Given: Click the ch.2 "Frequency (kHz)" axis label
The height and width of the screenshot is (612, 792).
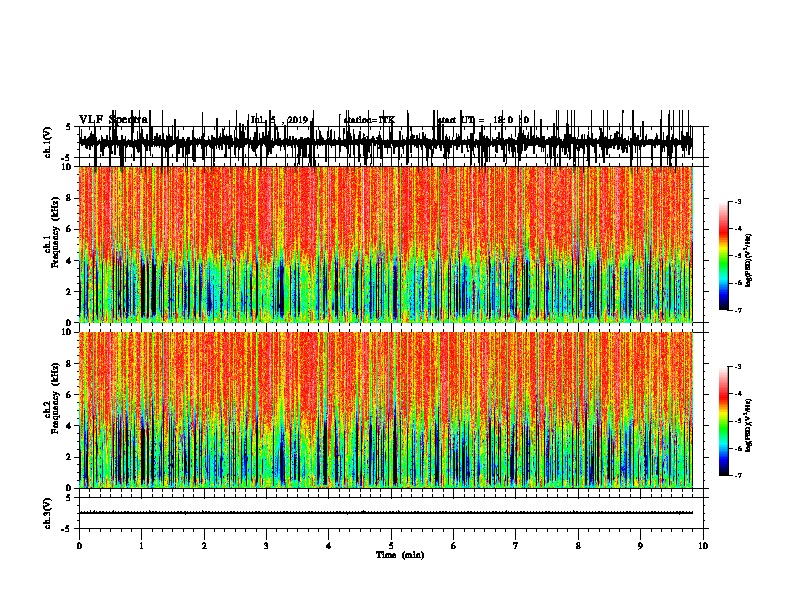Looking at the screenshot, I should point(55,398).
